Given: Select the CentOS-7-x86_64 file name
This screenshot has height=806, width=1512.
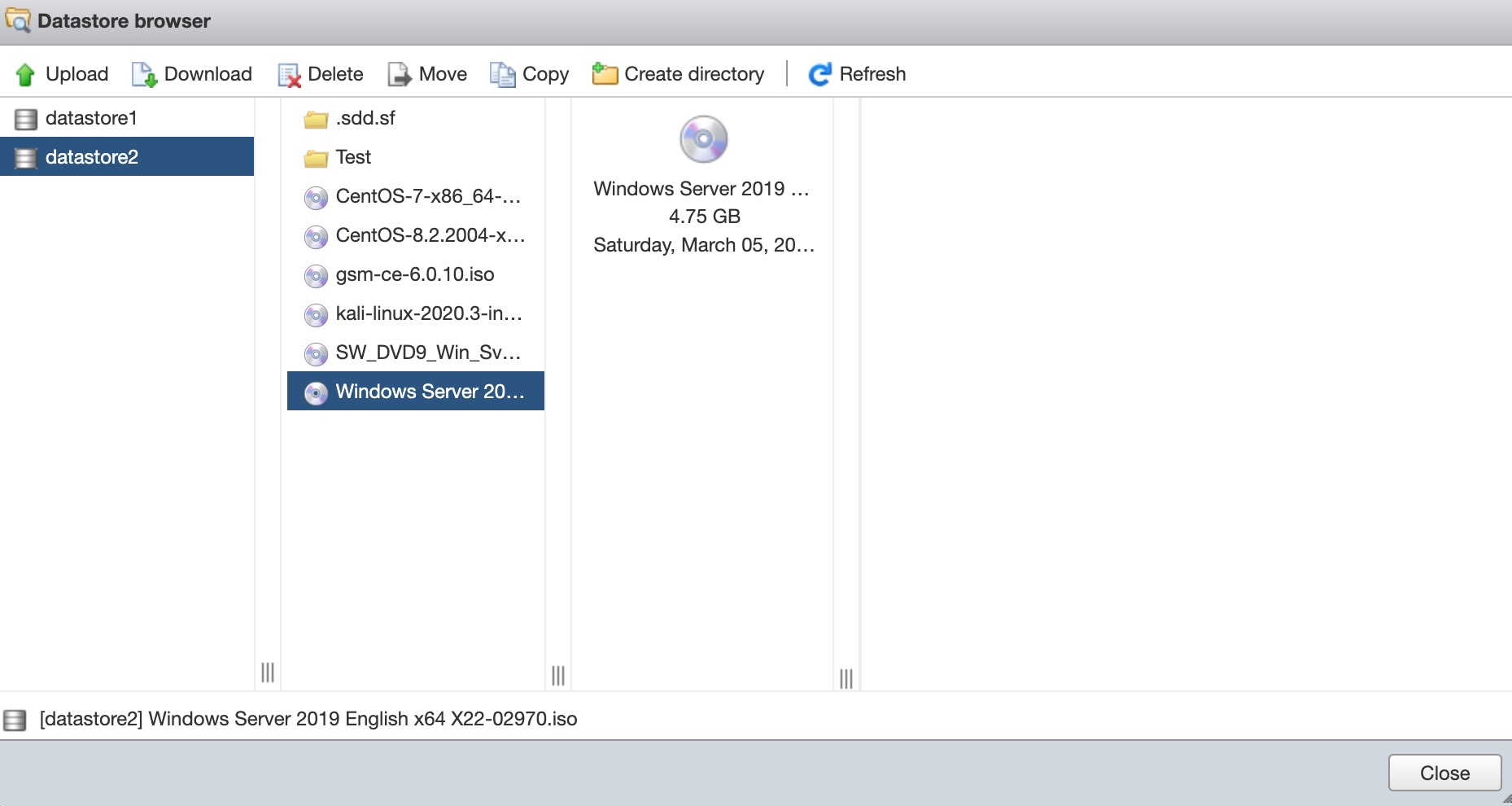Looking at the screenshot, I should click(428, 196).
